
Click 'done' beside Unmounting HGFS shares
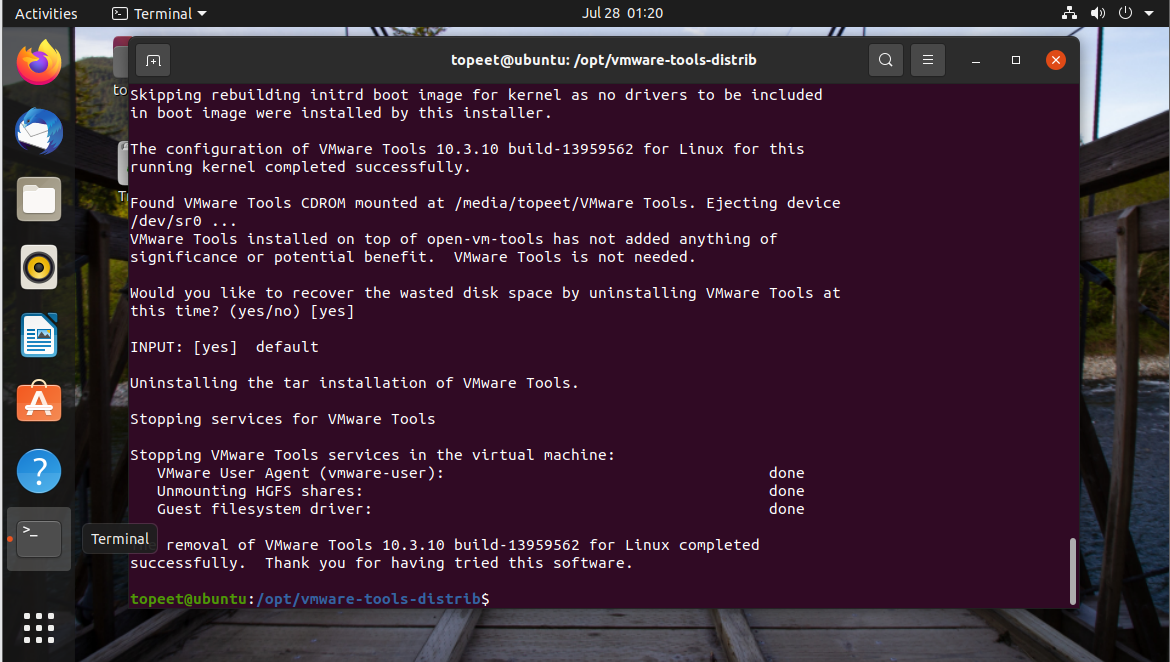tap(786, 491)
